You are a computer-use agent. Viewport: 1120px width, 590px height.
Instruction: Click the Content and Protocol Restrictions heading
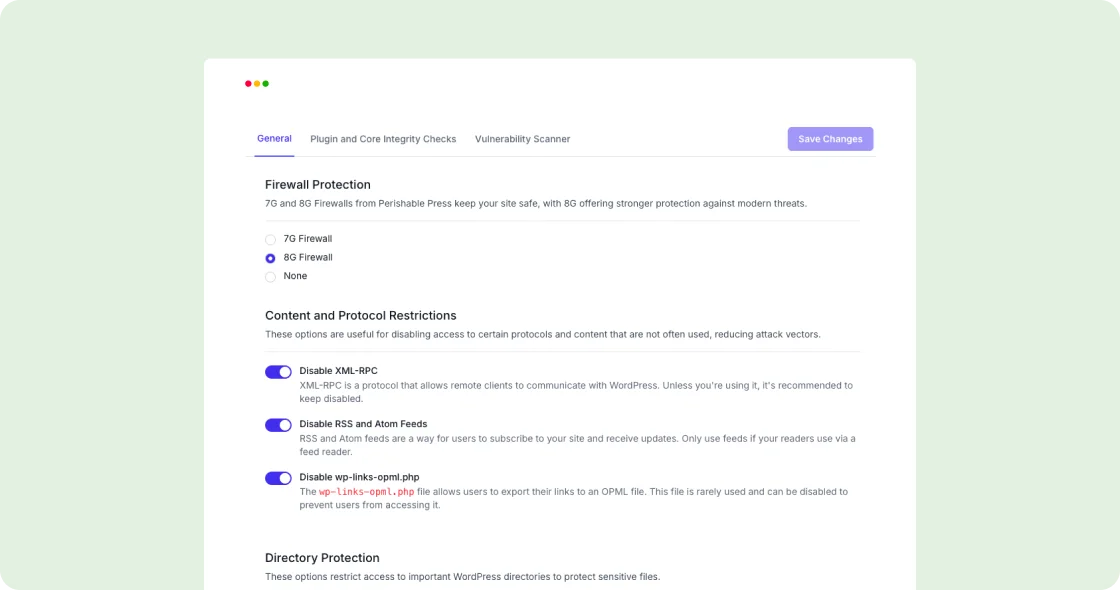[360, 315]
